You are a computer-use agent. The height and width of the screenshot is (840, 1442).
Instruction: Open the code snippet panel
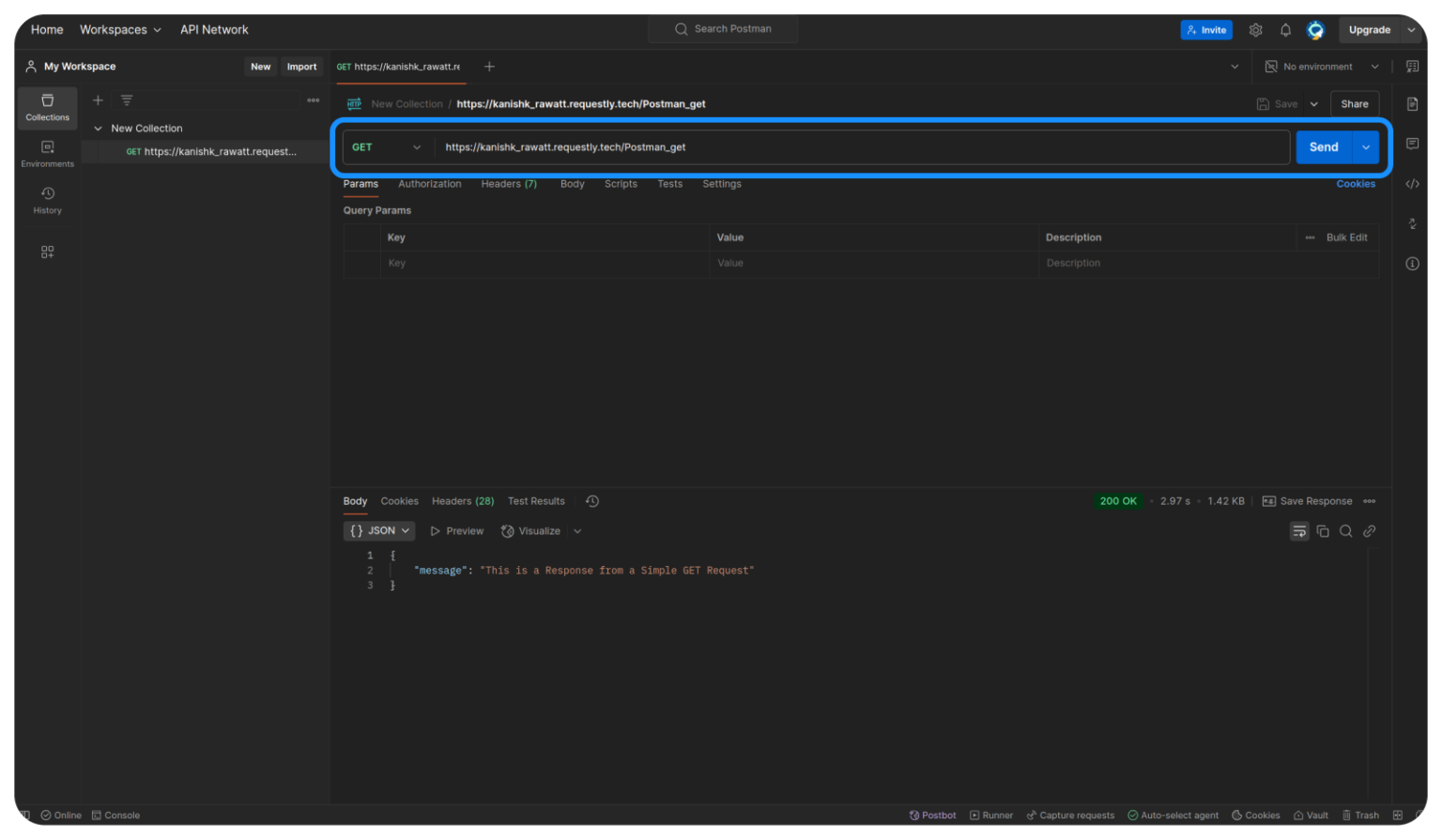(1412, 183)
